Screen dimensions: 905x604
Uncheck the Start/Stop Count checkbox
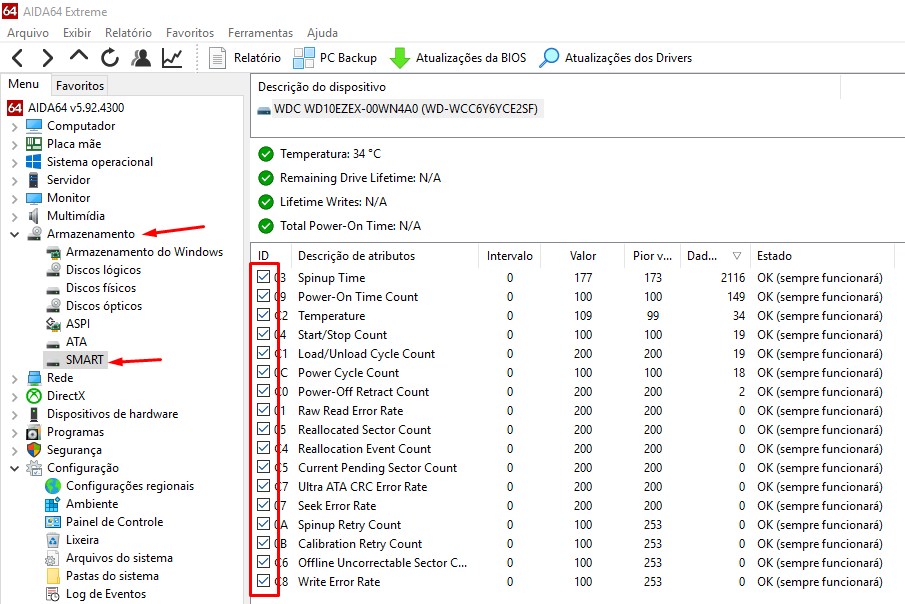click(x=264, y=334)
